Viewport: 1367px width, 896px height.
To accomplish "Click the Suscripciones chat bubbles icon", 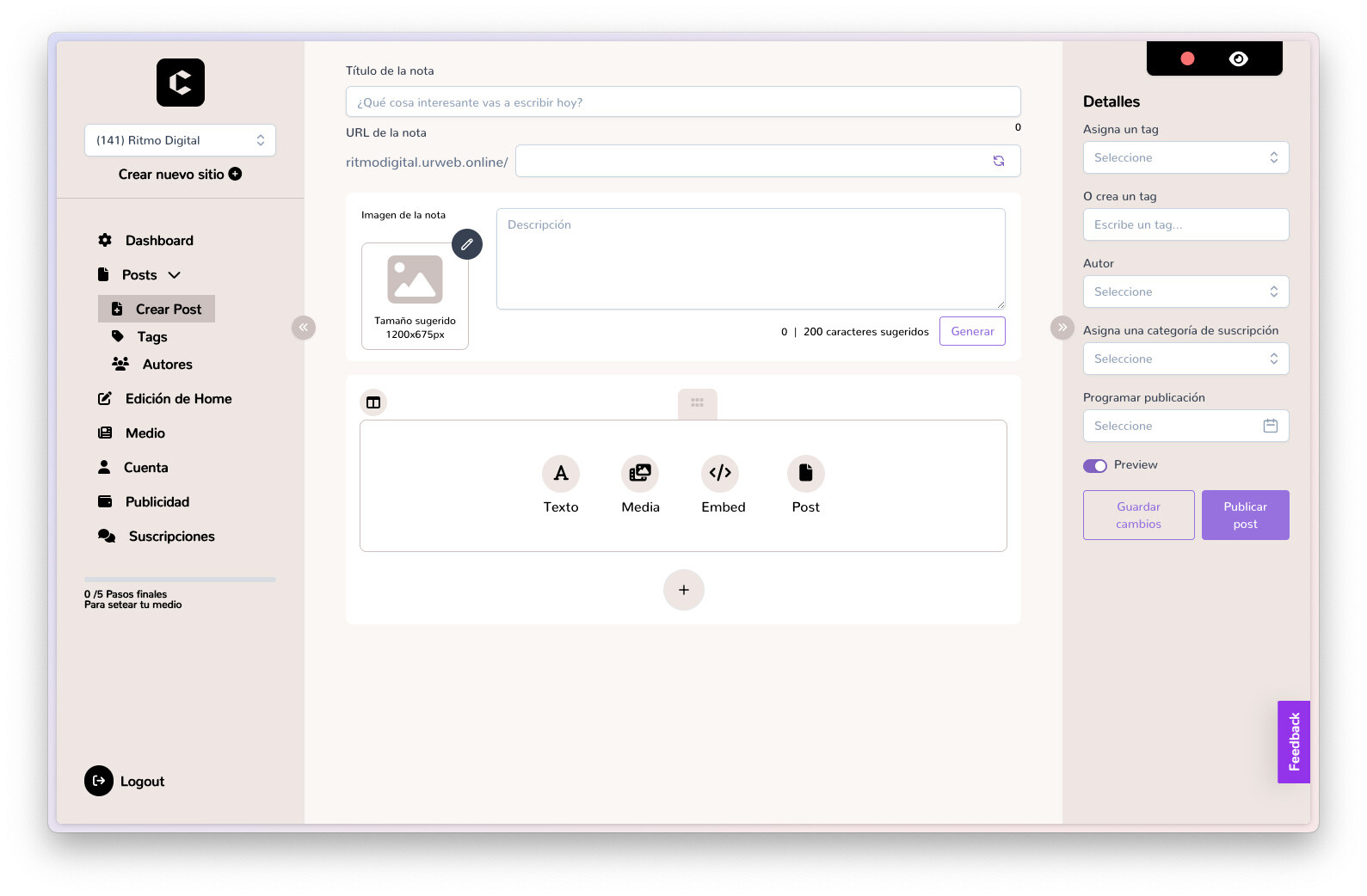I will (107, 536).
